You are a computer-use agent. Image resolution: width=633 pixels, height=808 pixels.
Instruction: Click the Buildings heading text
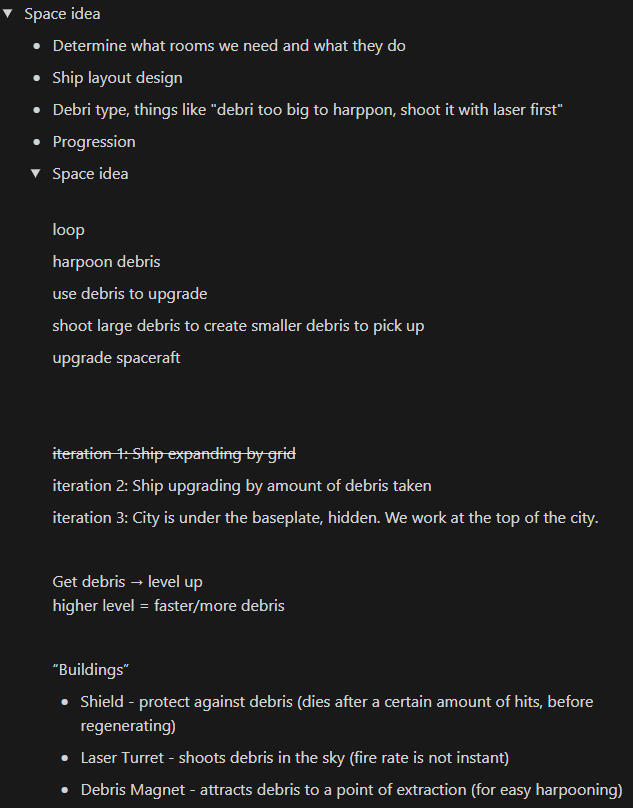(91, 669)
